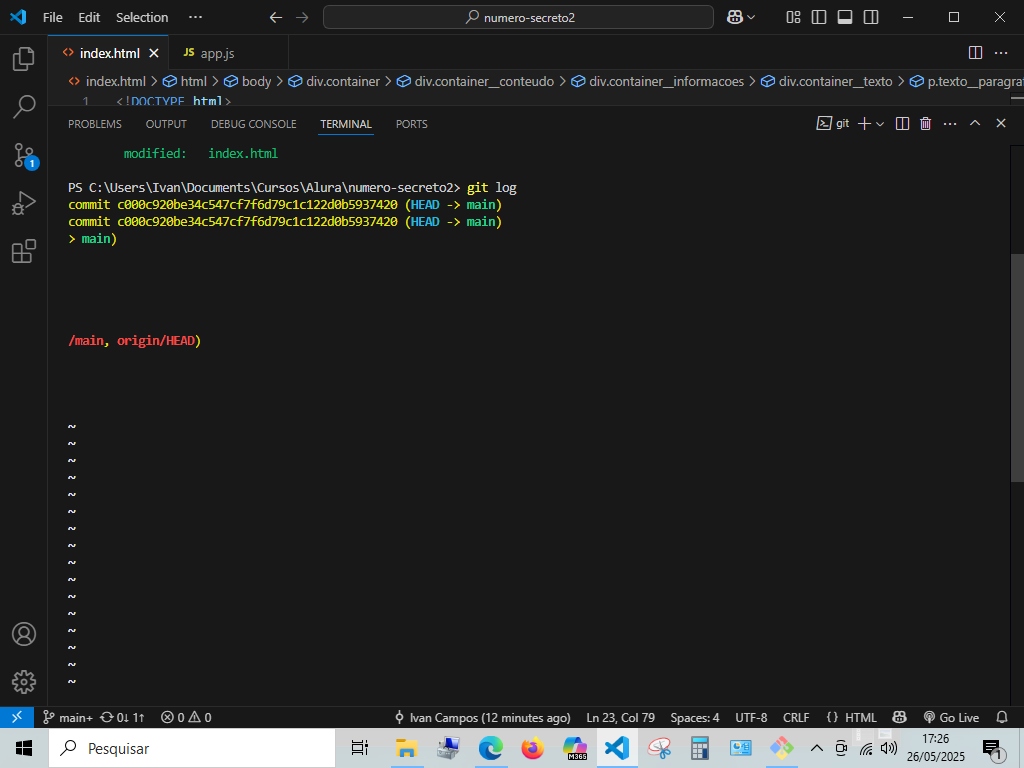Image resolution: width=1024 pixels, height=768 pixels.
Task: Synchronize changes 0↓ 1↑
Action: (122, 717)
